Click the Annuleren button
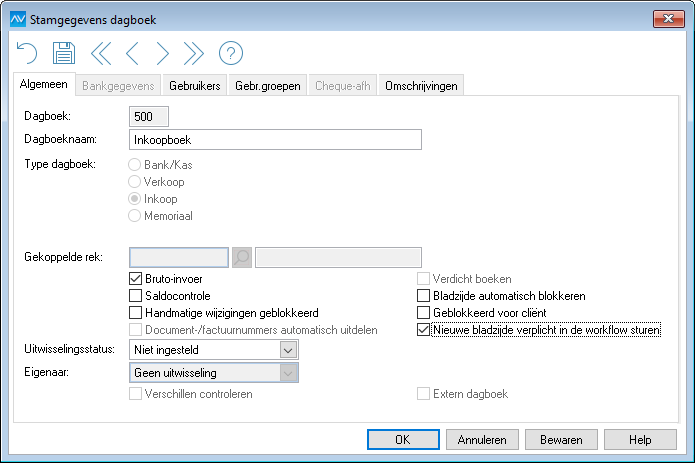The width and height of the screenshot is (695, 463). pos(482,440)
